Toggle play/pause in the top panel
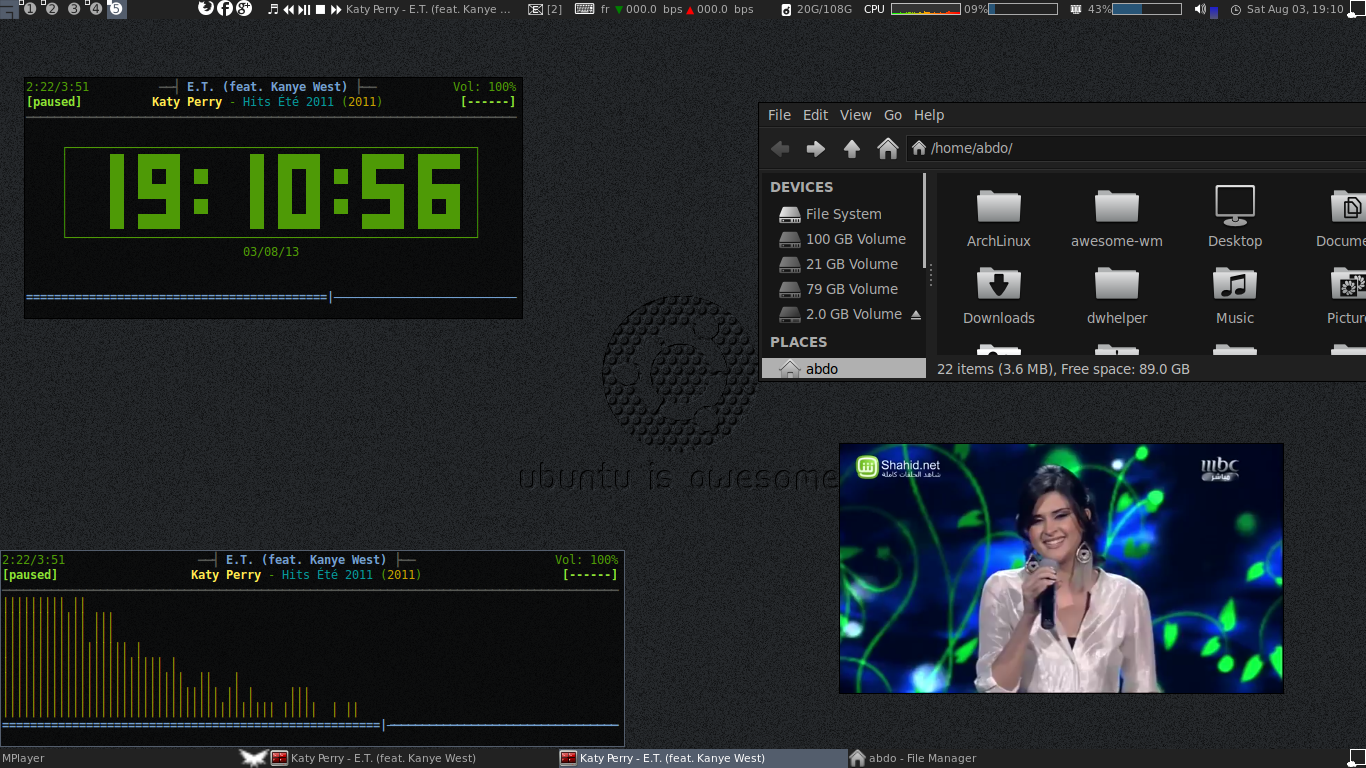This screenshot has height=768, width=1366. (x=304, y=9)
